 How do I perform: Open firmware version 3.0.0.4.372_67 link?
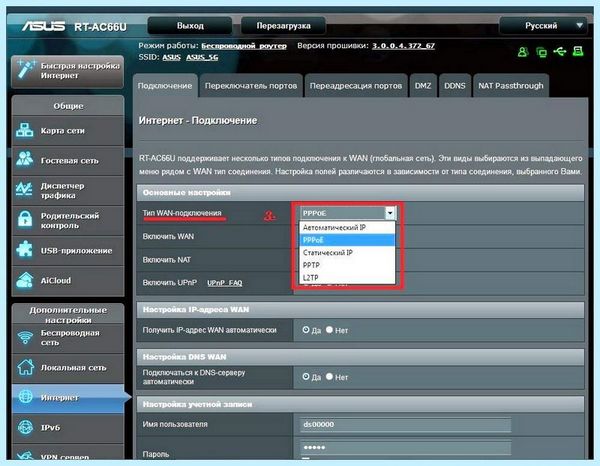tap(403, 46)
